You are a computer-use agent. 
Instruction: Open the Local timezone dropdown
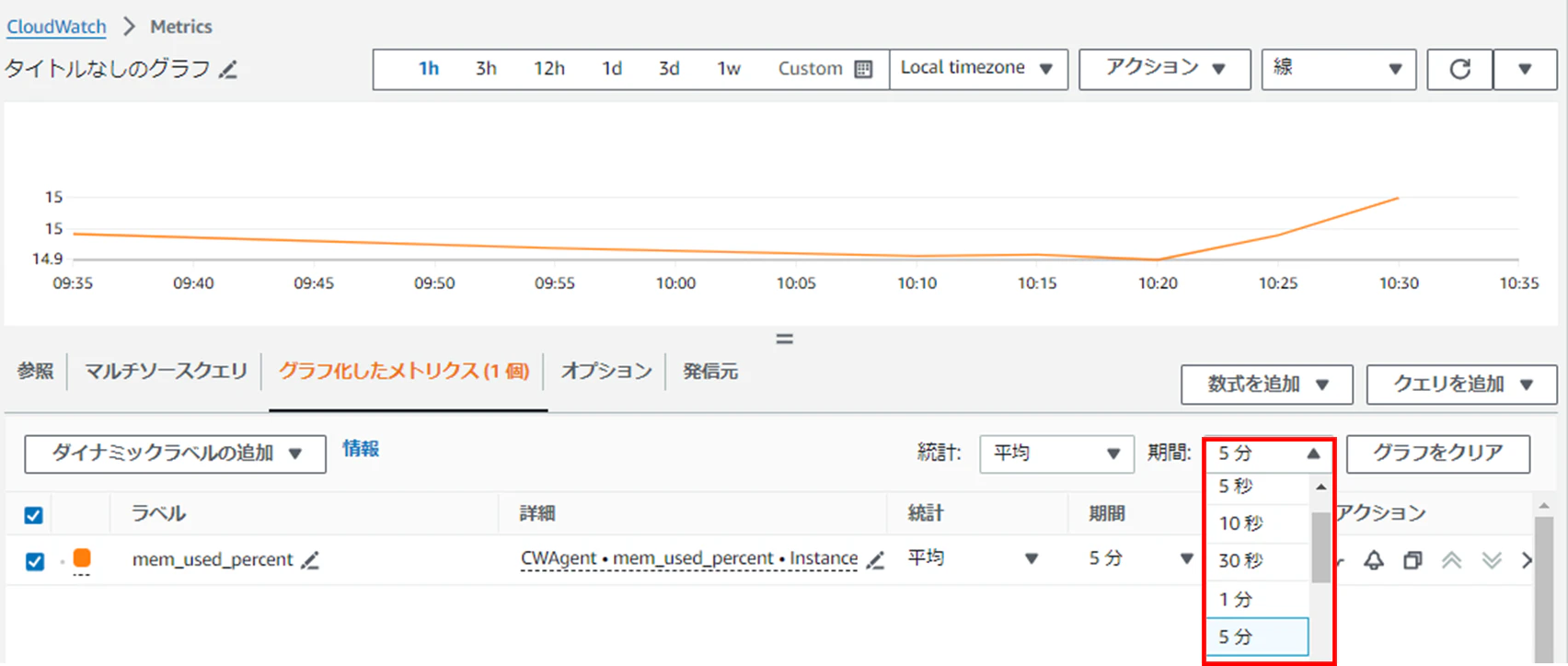pos(978,69)
